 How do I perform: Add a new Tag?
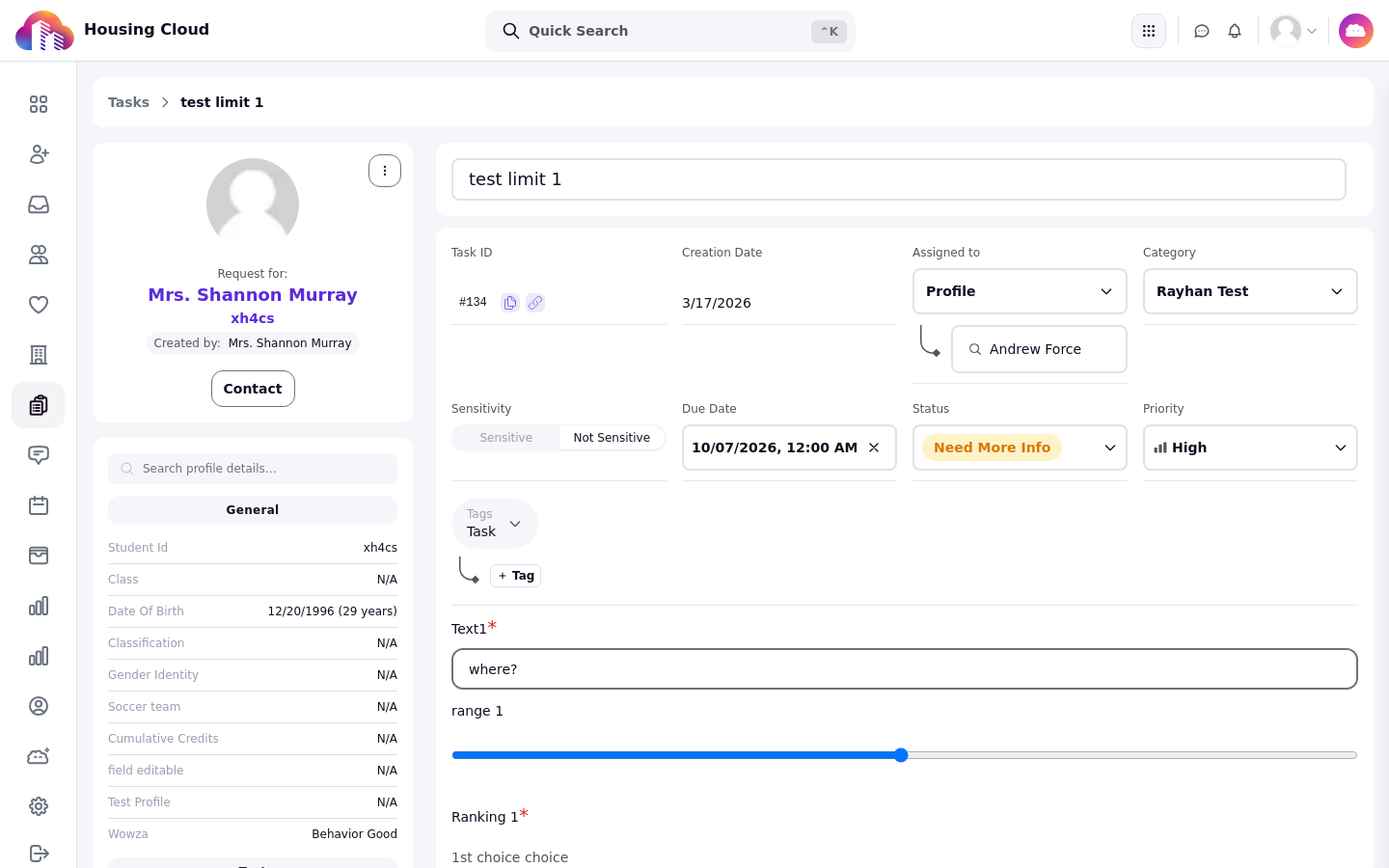[x=516, y=576]
